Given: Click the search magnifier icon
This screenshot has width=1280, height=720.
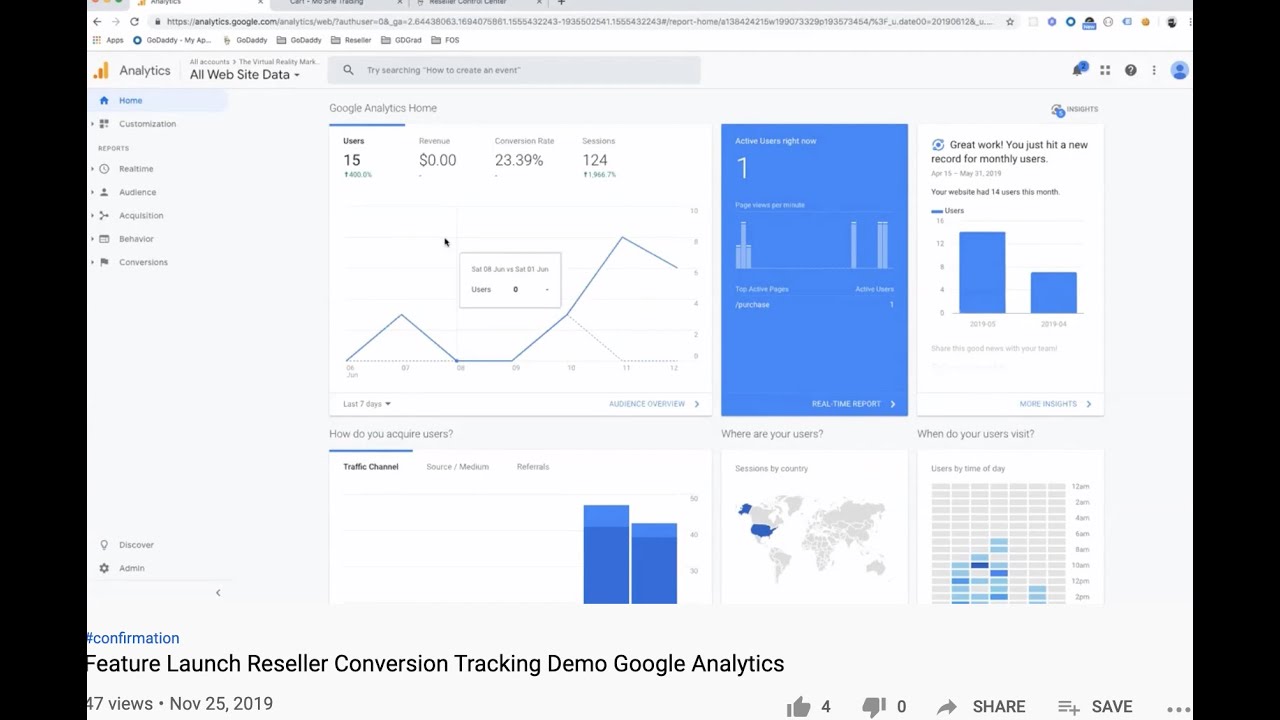Looking at the screenshot, I should coord(348,70).
